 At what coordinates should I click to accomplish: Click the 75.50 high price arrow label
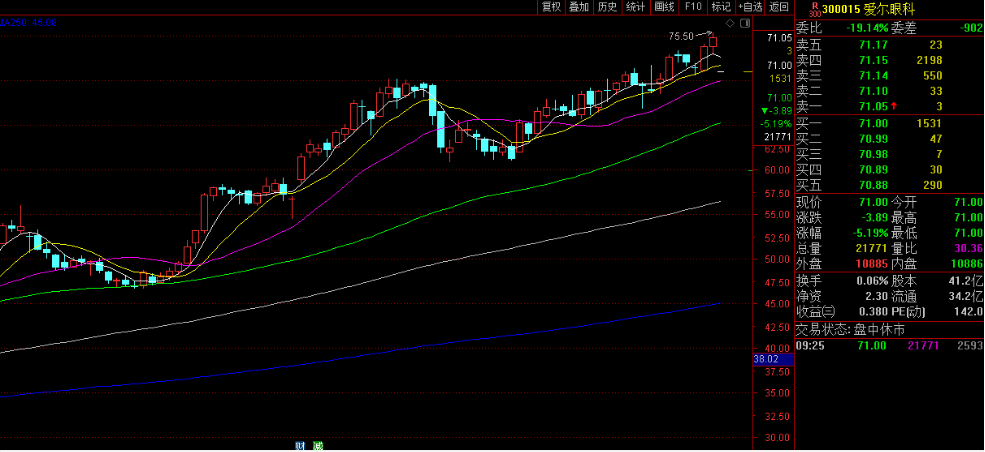click(x=682, y=36)
